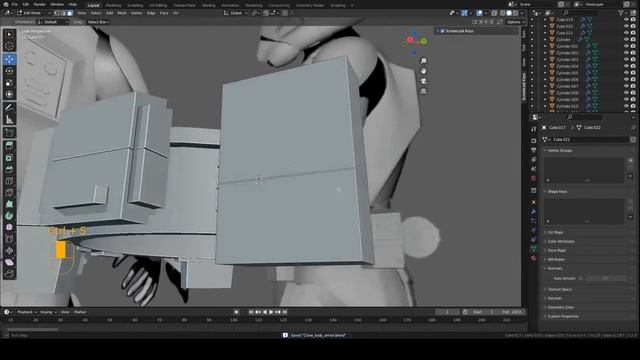Image resolution: width=640 pixels, height=360 pixels.
Task: Select the Edge Slide tool
Action: [x=9, y=239]
